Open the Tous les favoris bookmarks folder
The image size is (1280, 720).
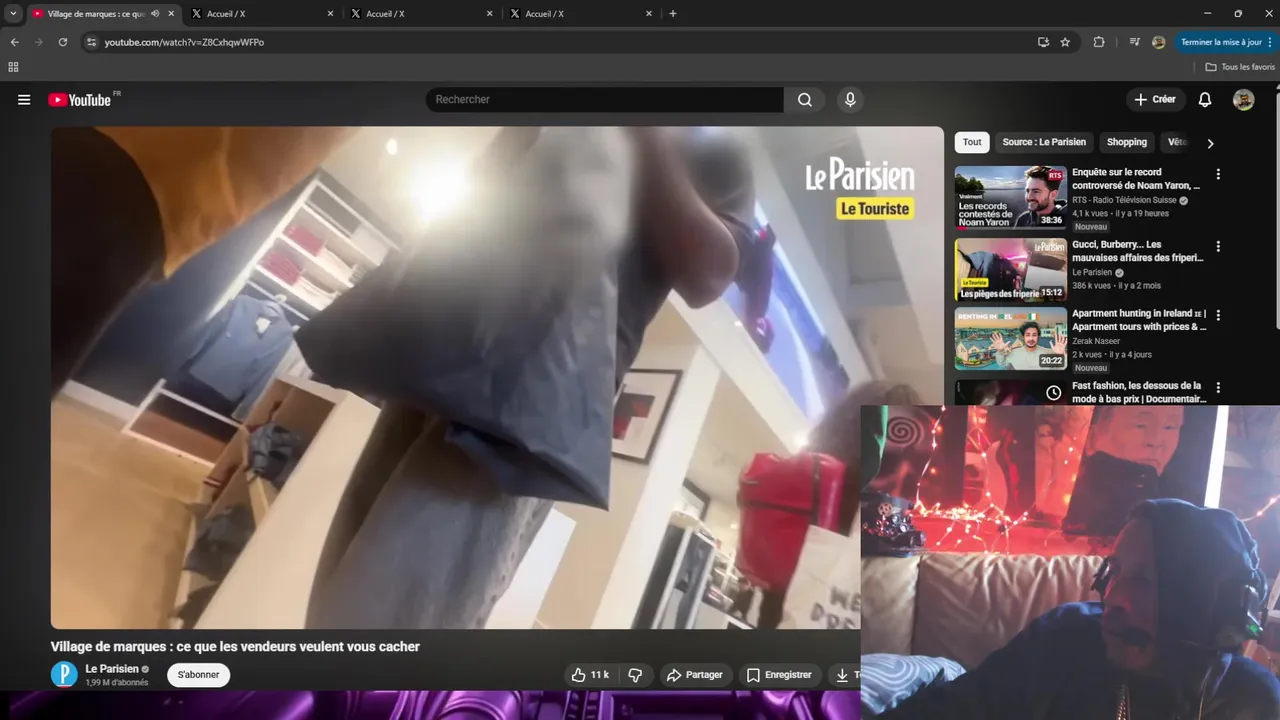pos(1240,67)
